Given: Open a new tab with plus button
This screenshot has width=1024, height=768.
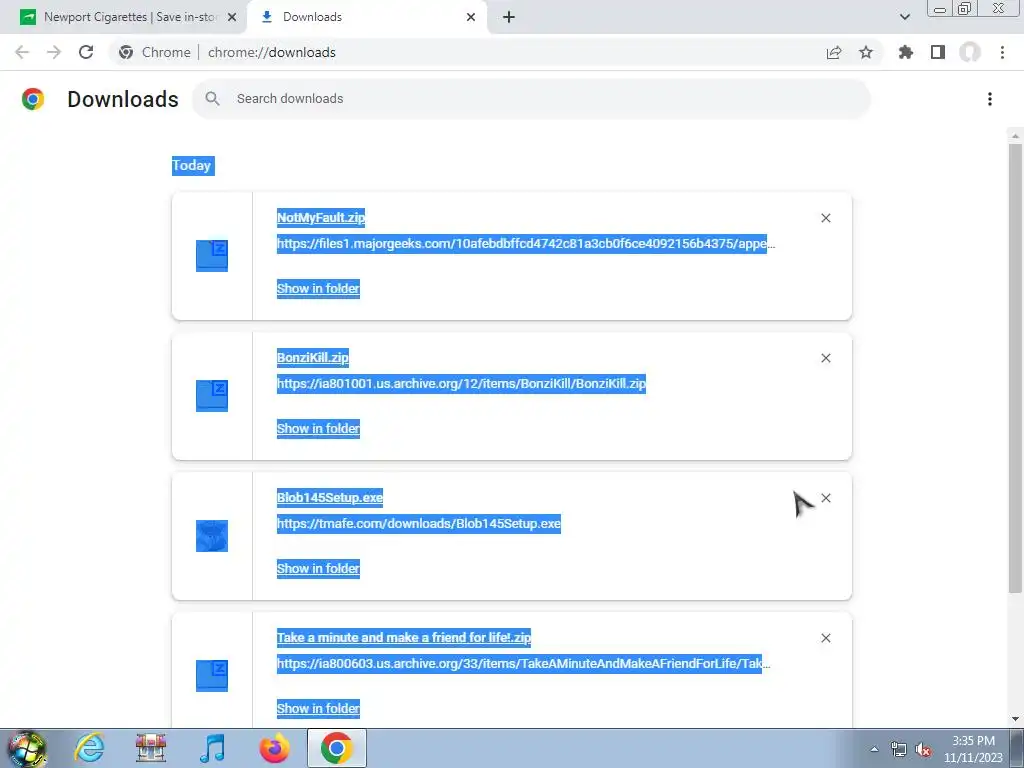Looking at the screenshot, I should pyautogui.click(x=509, y=17).
